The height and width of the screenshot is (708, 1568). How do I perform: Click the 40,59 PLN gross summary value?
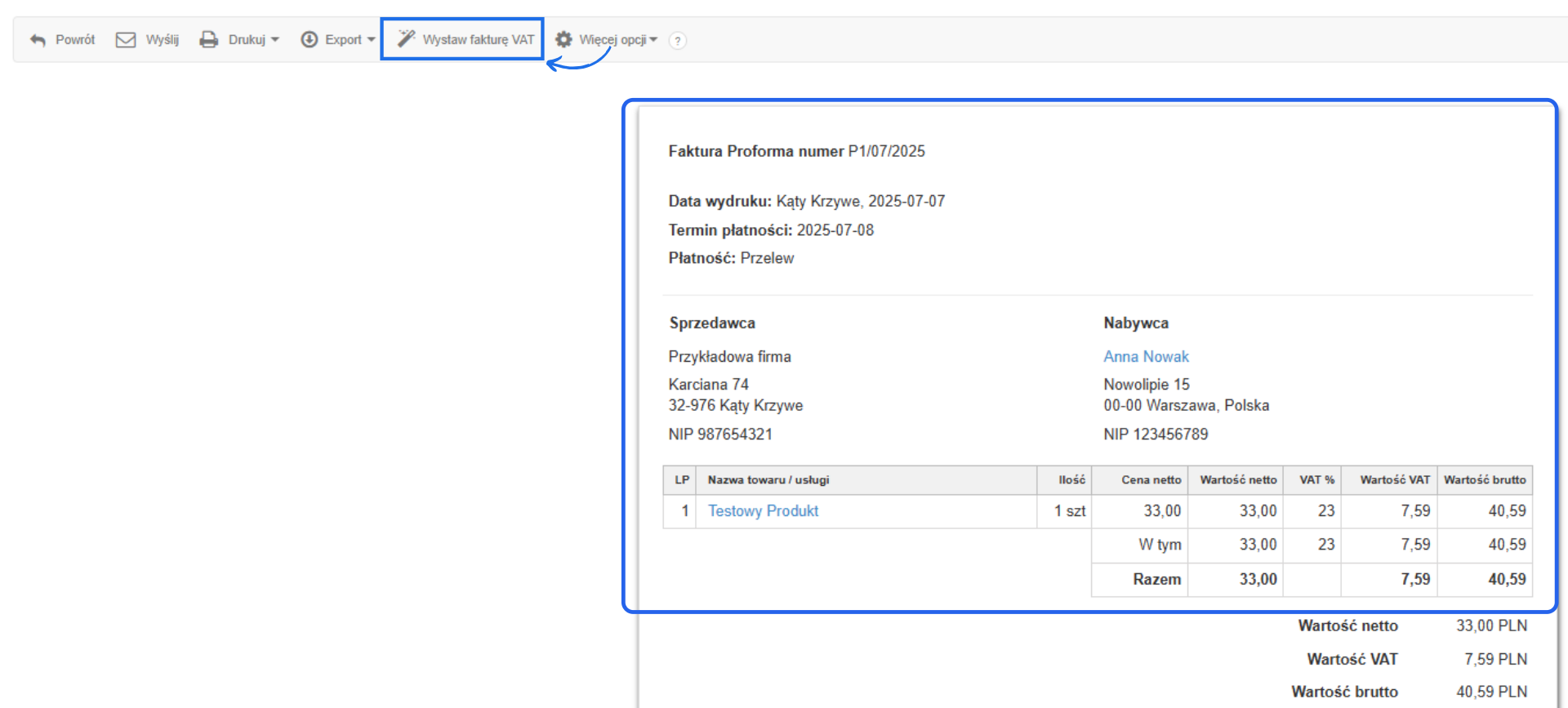(x=1491, y=692)
